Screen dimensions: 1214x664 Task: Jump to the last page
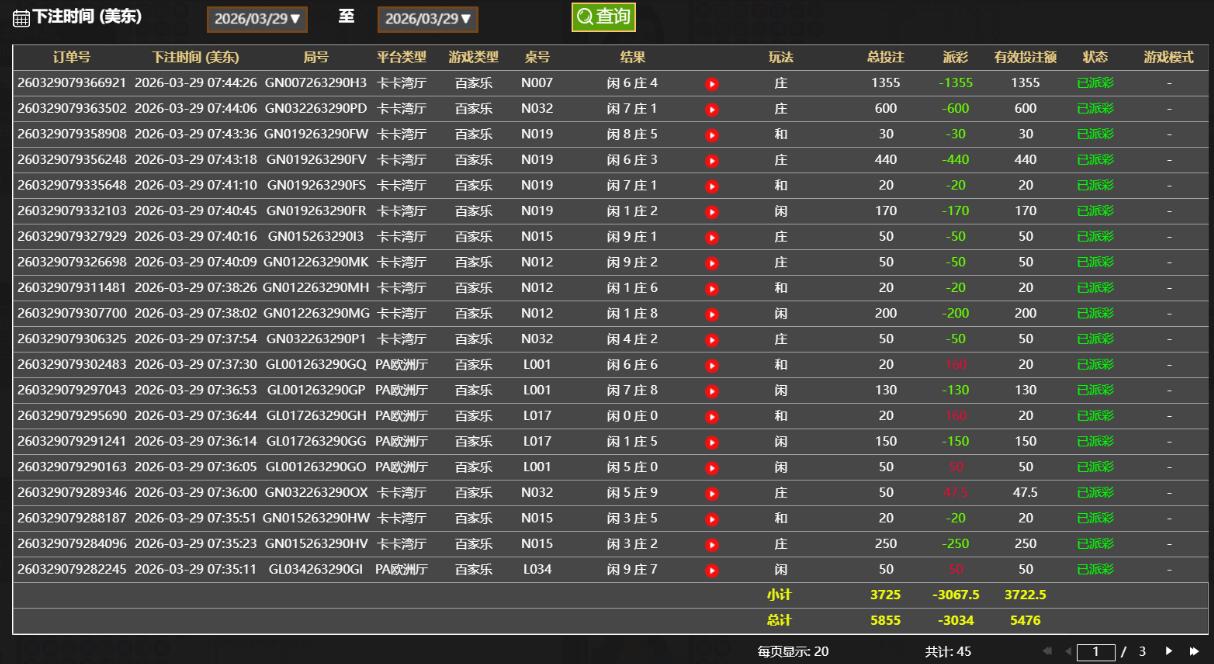[x=1192, y=652]
